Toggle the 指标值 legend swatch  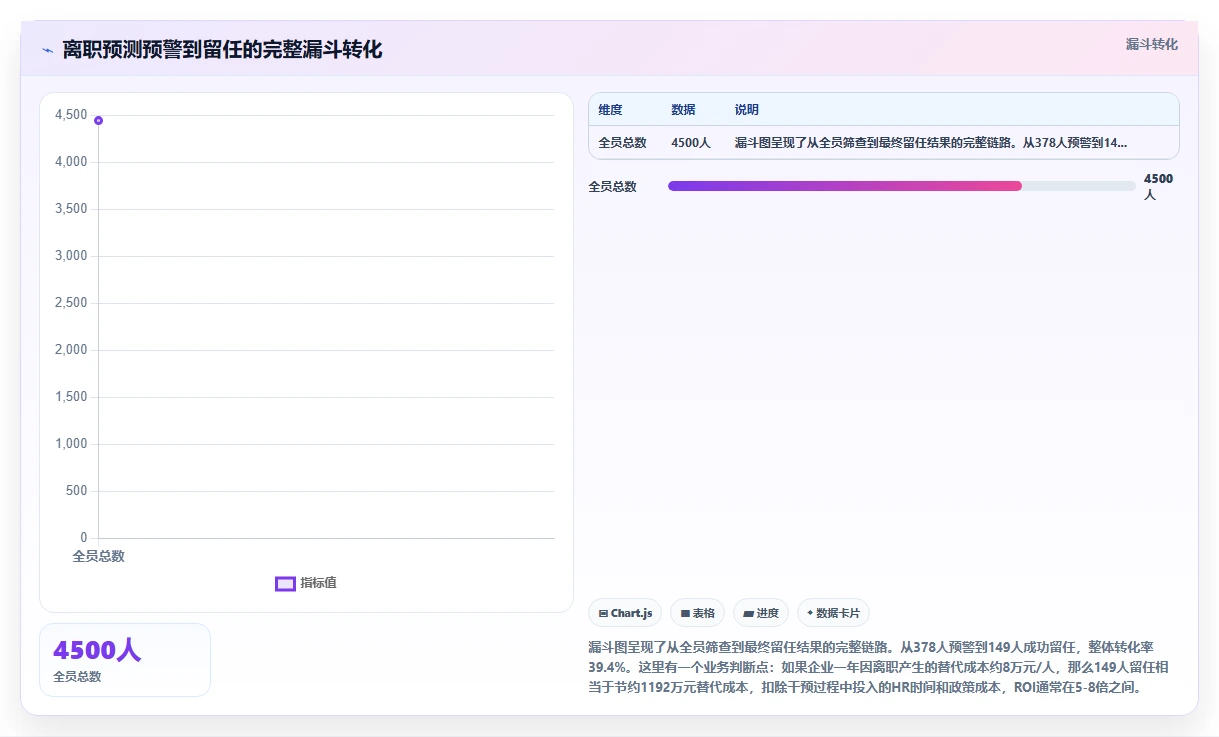point(285,583)
